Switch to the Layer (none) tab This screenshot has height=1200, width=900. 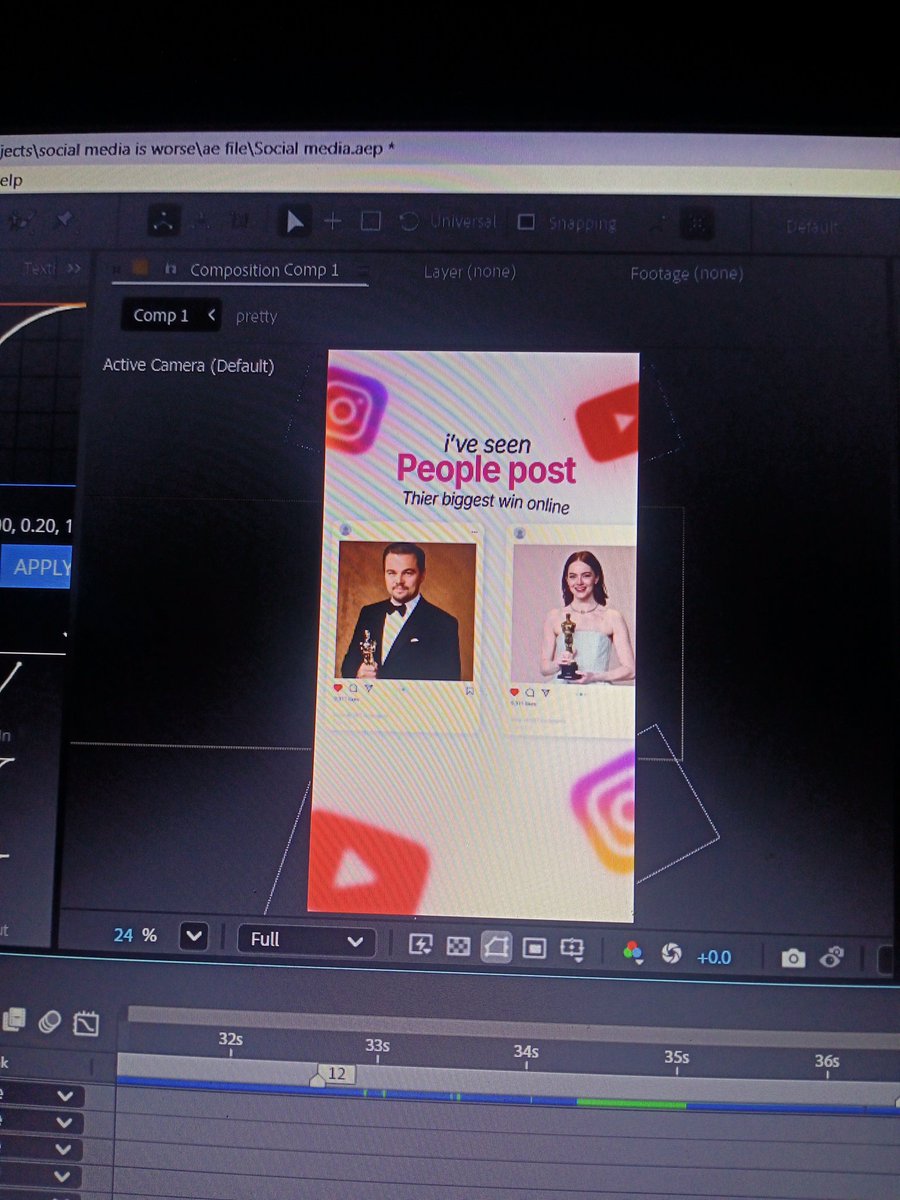(469, 271)
